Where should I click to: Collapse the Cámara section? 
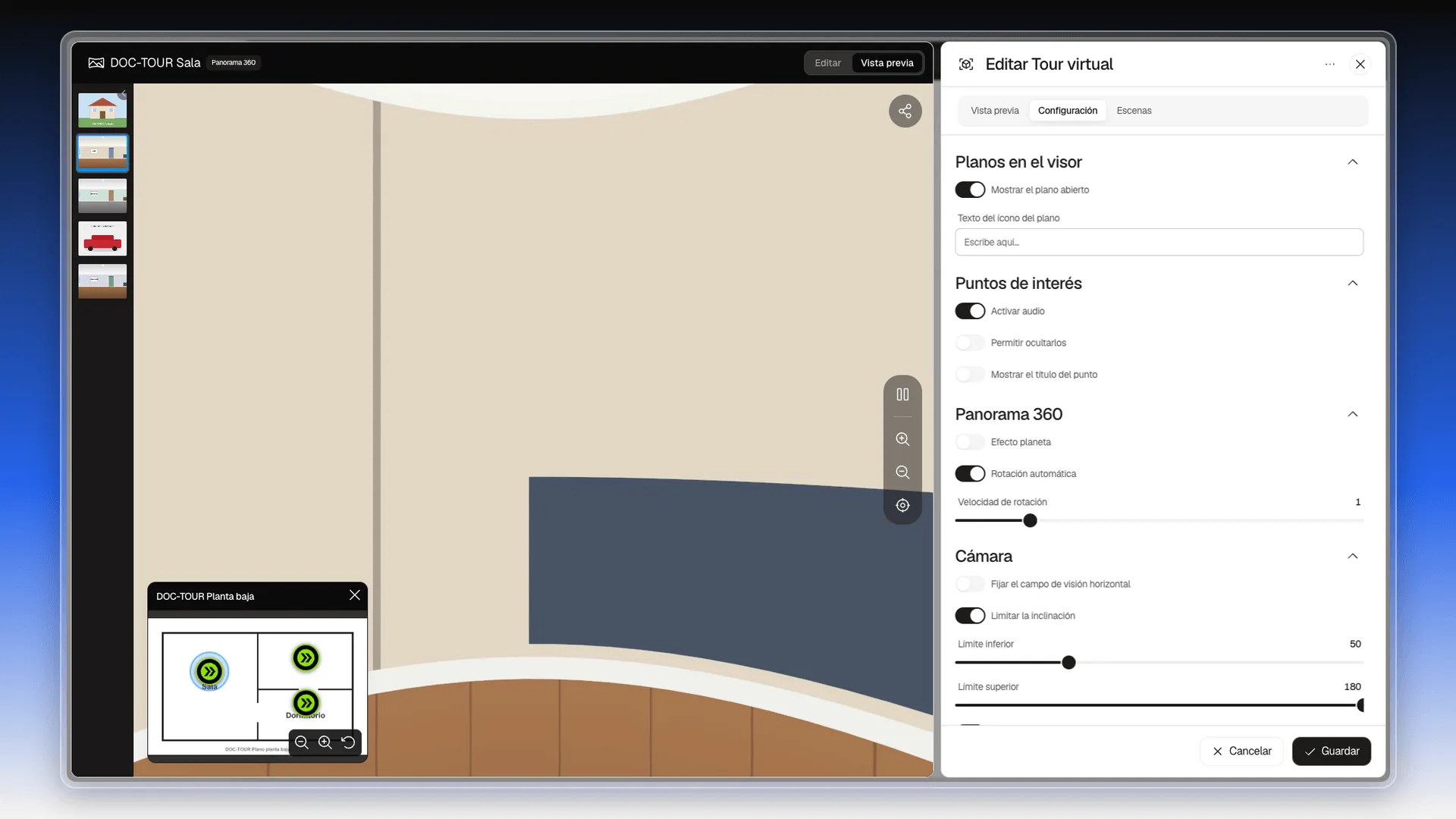pyautogui.click(x=1352, y=557)
